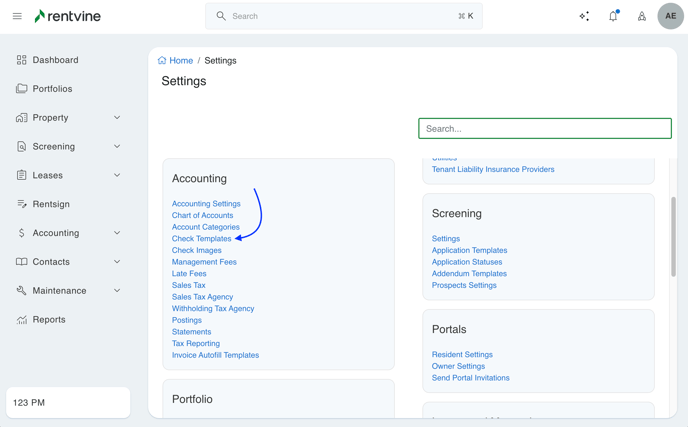
Task: Click the AI sparkle icon
Action: [584, 16]
